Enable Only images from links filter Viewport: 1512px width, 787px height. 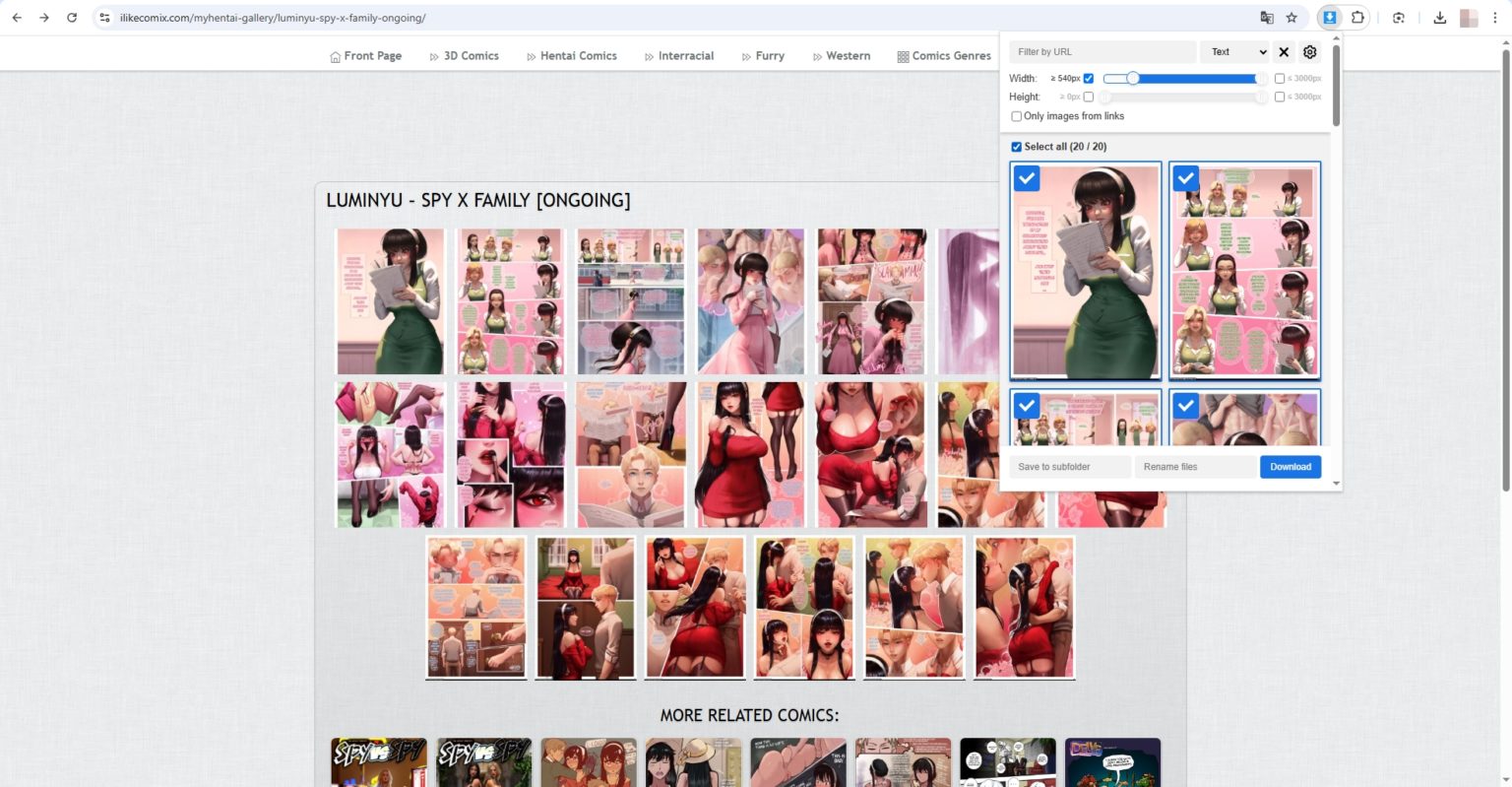pos(1016,116)
